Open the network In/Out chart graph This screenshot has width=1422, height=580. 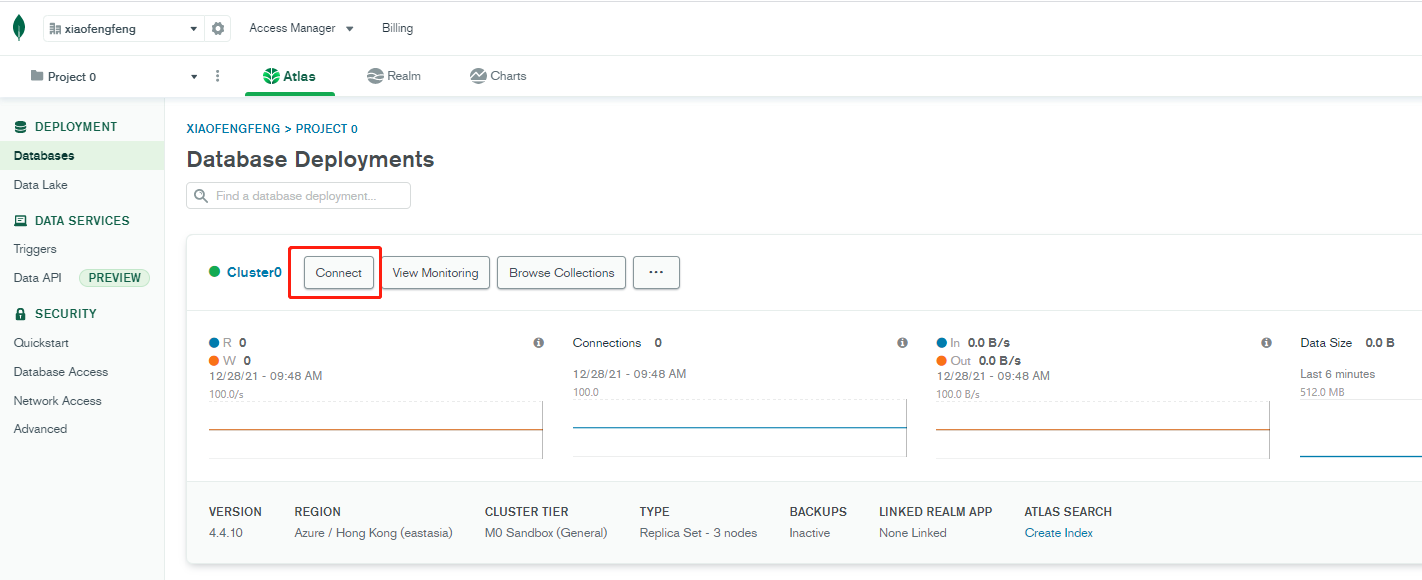pos(1104,429)
